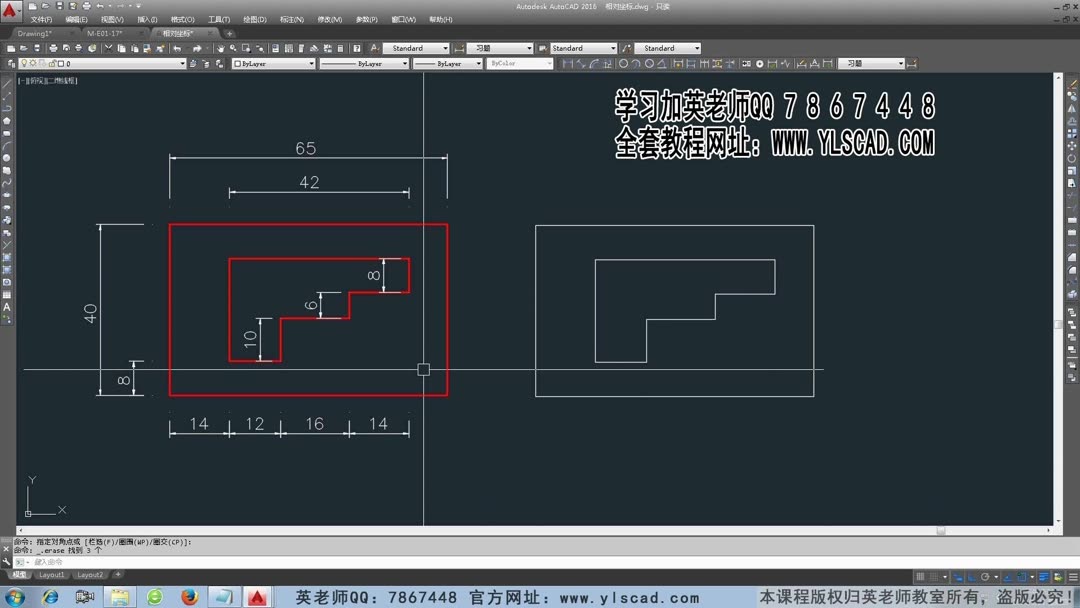Open the AutoCAD application menu button
This screenshot has width=1080, height=608.
11,10
